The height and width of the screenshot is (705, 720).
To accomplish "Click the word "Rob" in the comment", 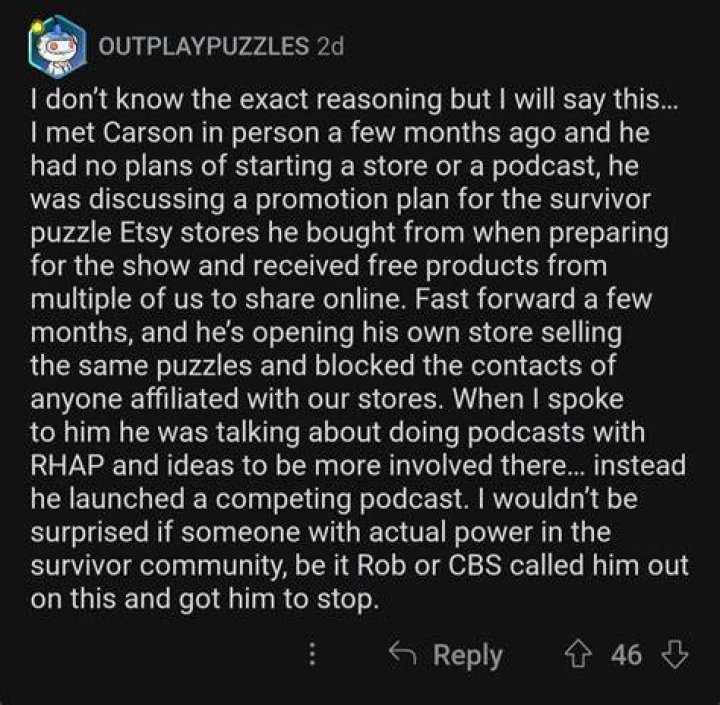I will pyautogui.click(x=381, y=565).
